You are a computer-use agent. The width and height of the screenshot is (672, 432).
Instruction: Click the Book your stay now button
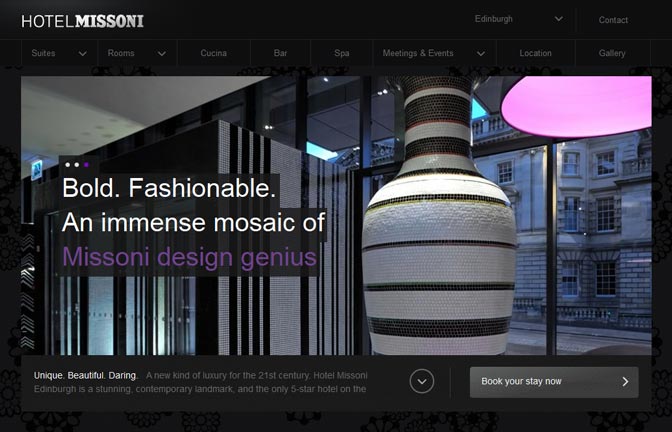[554, 382]
